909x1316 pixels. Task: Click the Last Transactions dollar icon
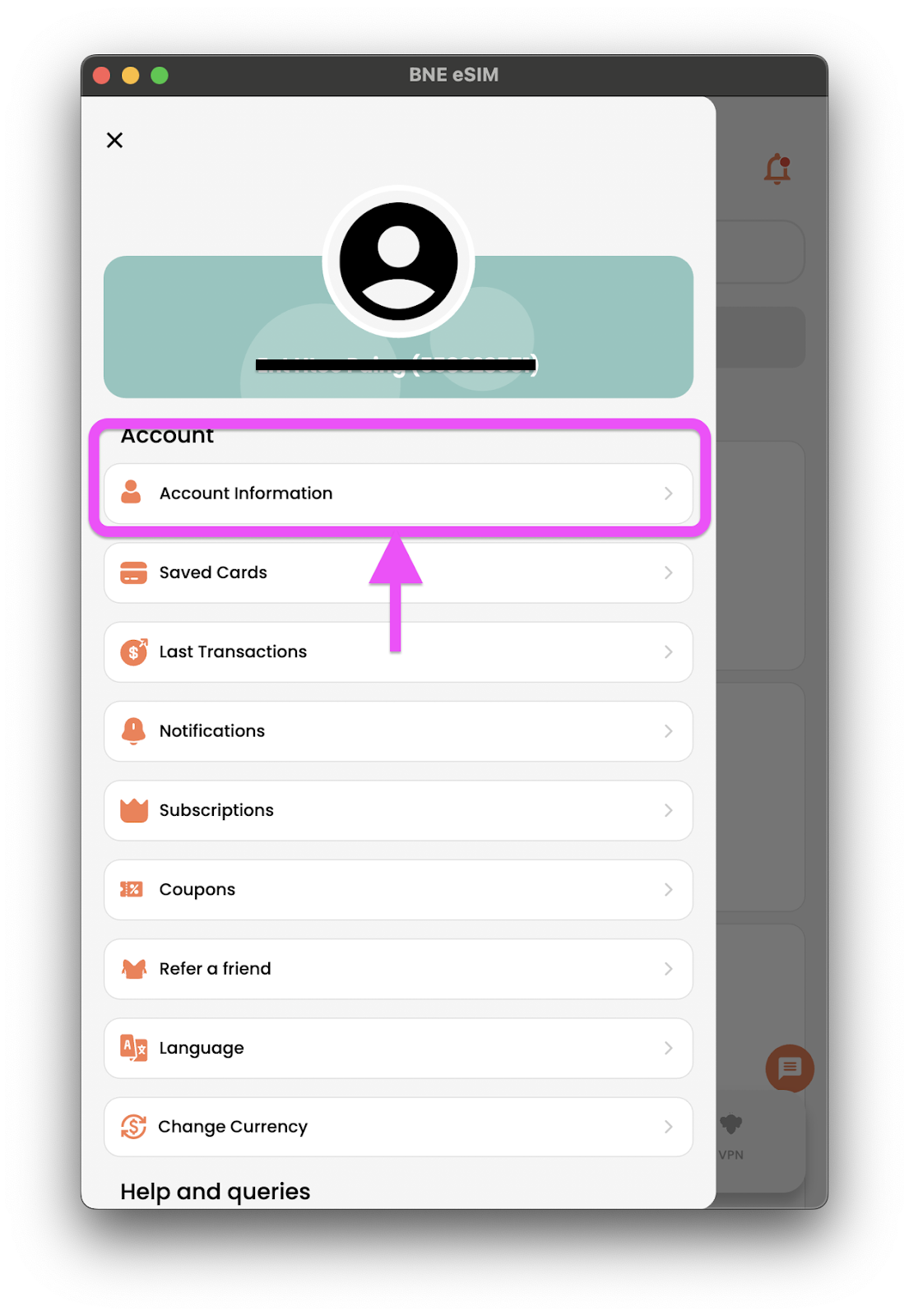[x=134, y=651]
